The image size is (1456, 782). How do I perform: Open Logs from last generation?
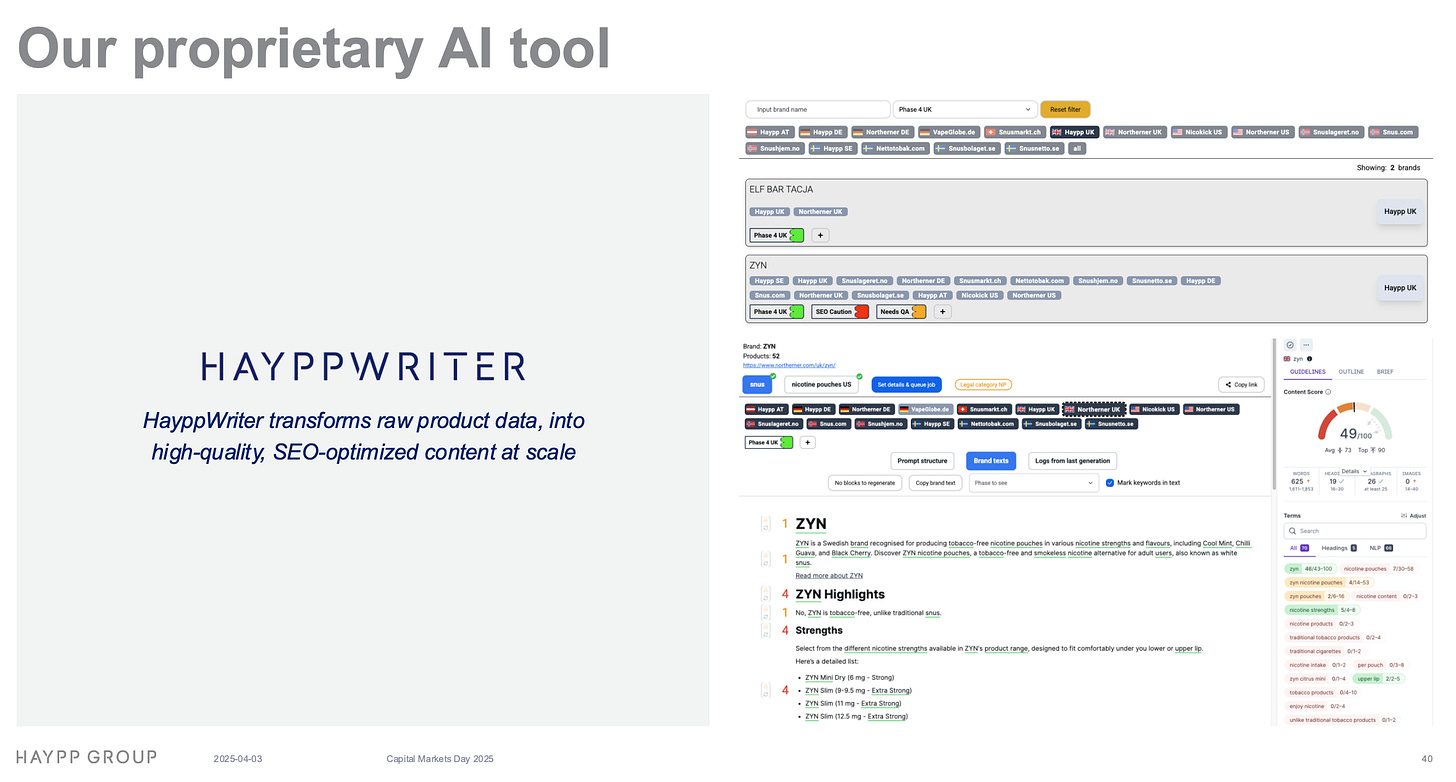coord(1072,461)
